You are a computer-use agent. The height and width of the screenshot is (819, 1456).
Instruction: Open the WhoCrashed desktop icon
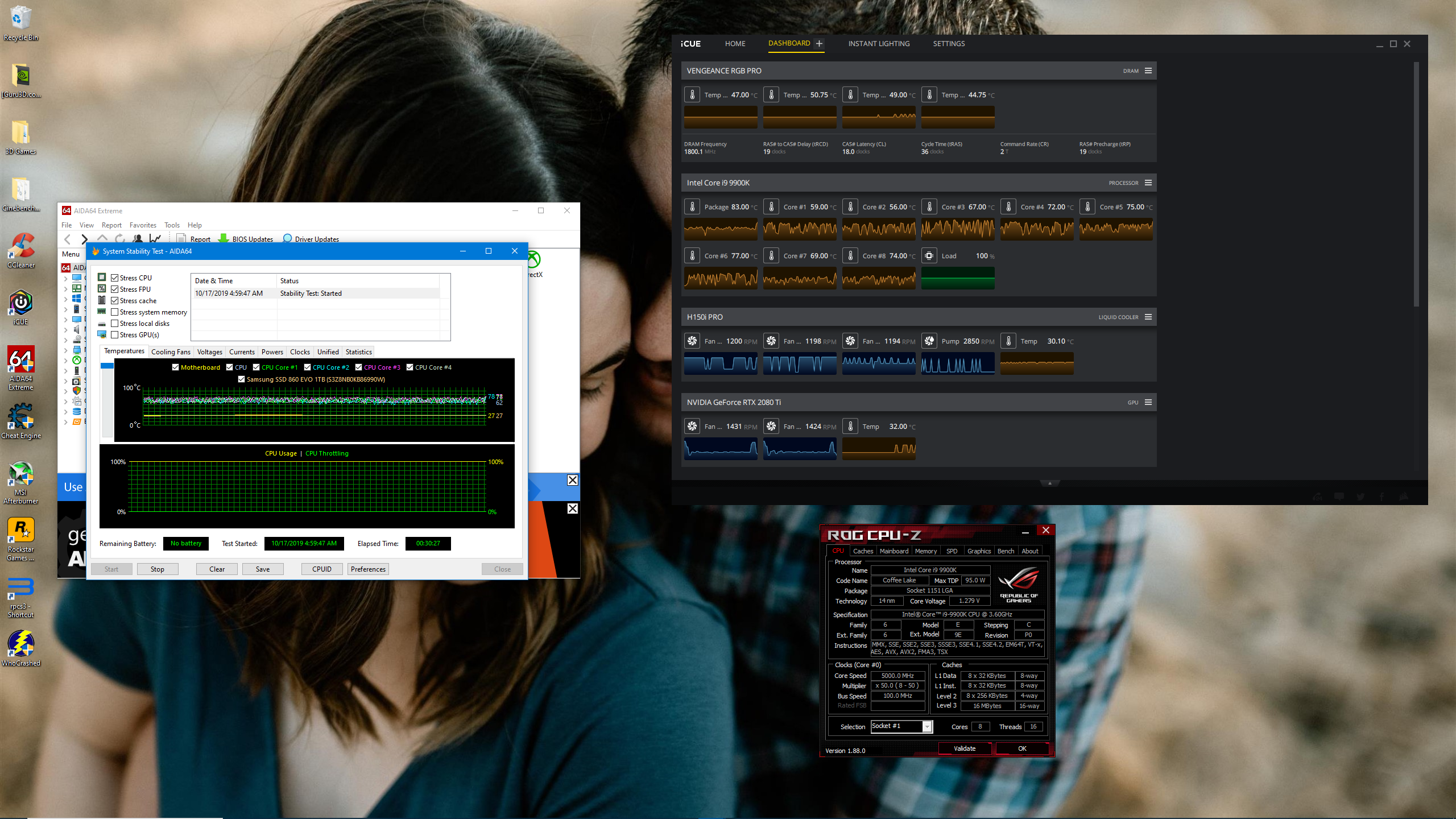(20, 648)
